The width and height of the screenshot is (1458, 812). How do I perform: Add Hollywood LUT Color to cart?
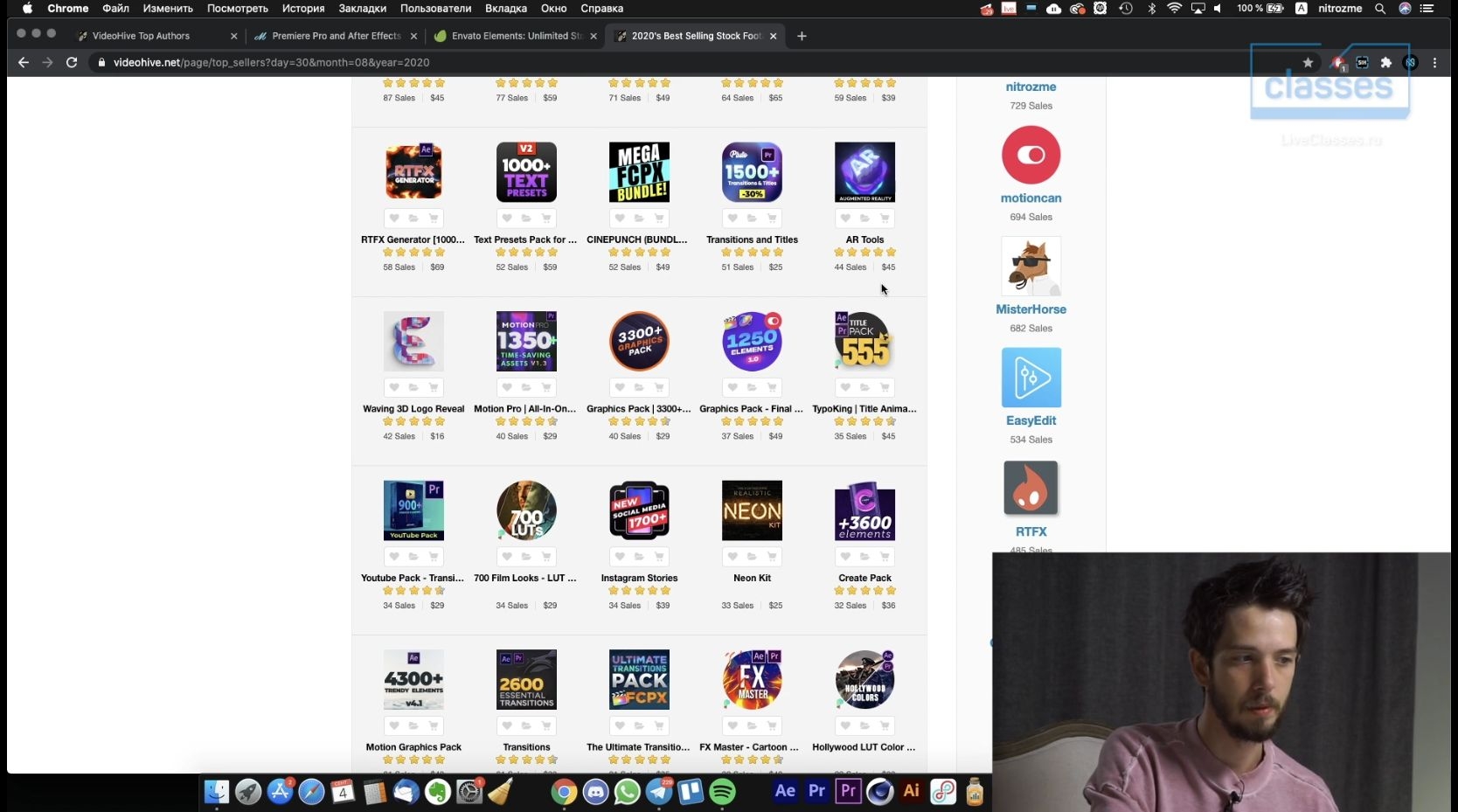[x=885, y=725]
